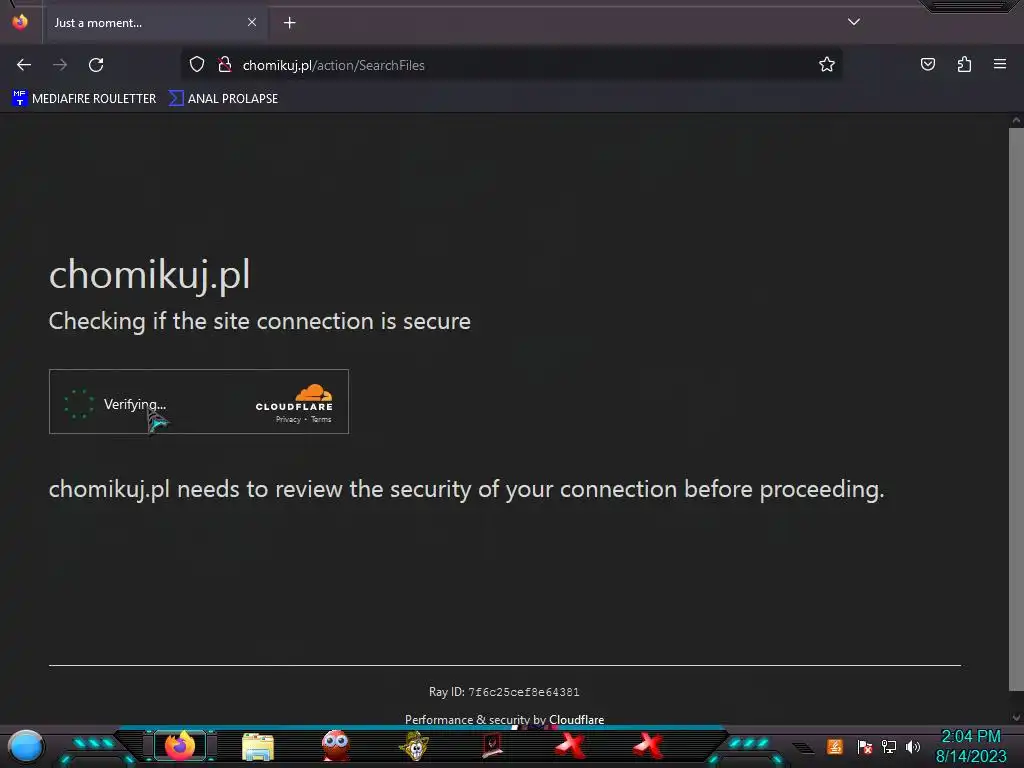Open the red googly-eyed character taskbar app
The height and width of the screenshot is (768, 1024).
336,746
